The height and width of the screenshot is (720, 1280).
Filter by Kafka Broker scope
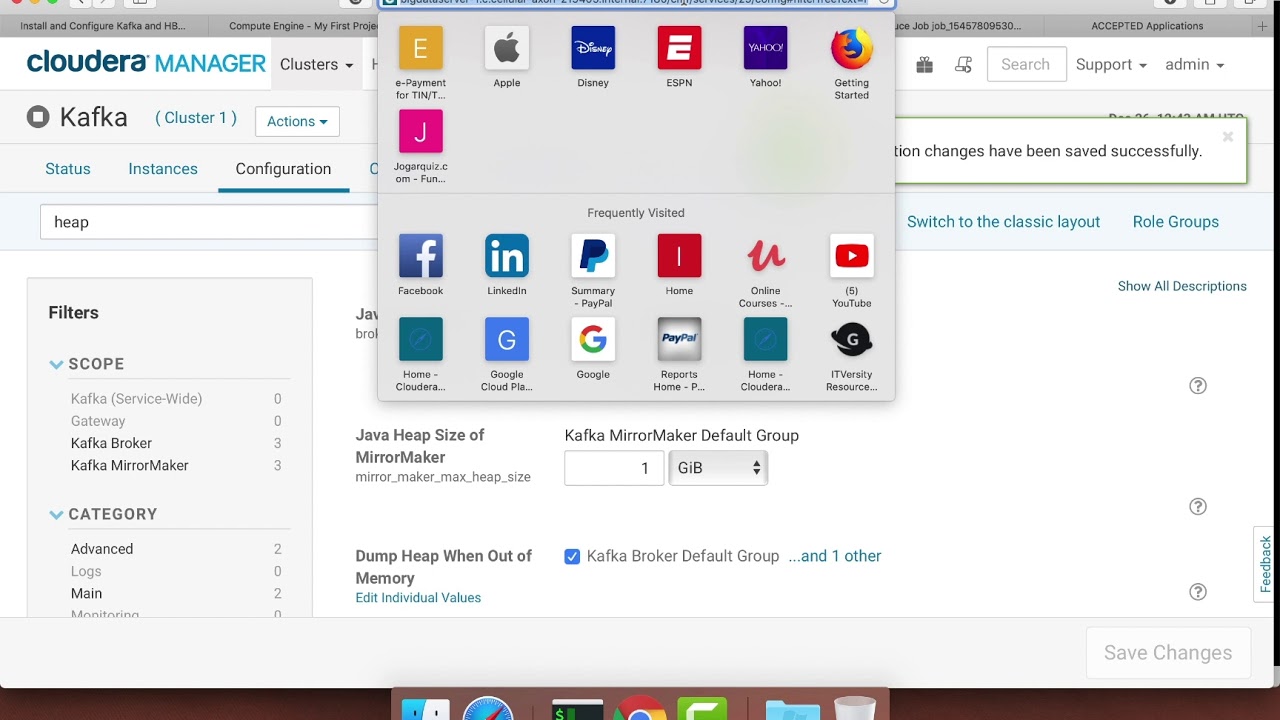coord(111,443)
